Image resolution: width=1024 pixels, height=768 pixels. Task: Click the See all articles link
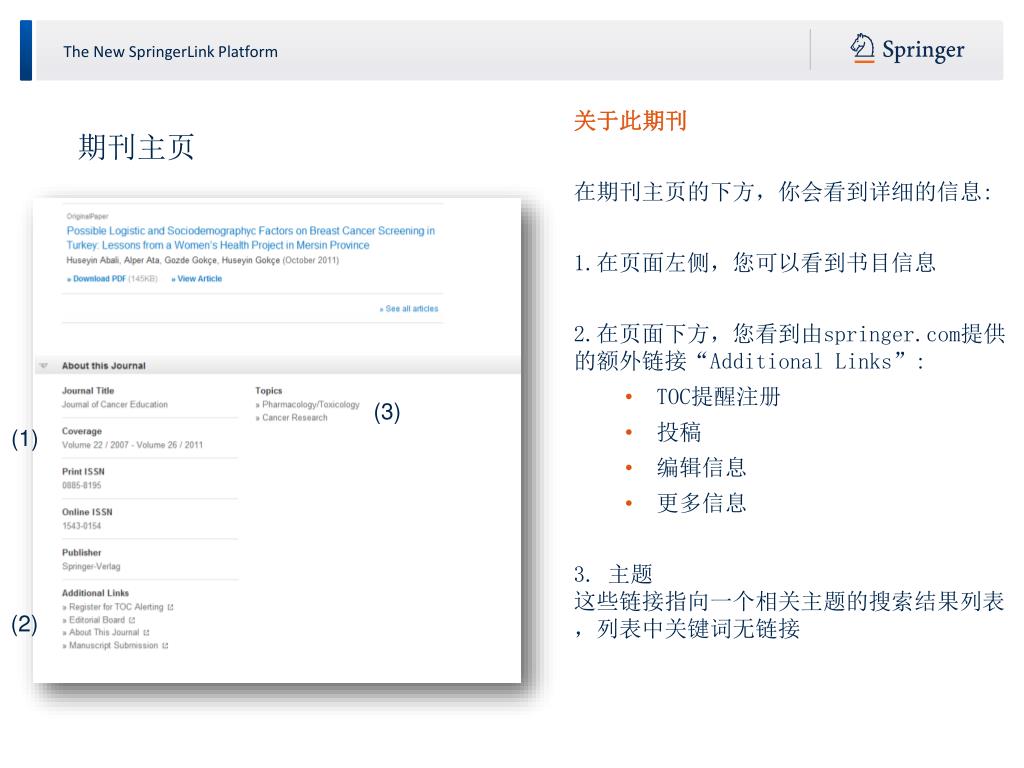pos(409,309)
